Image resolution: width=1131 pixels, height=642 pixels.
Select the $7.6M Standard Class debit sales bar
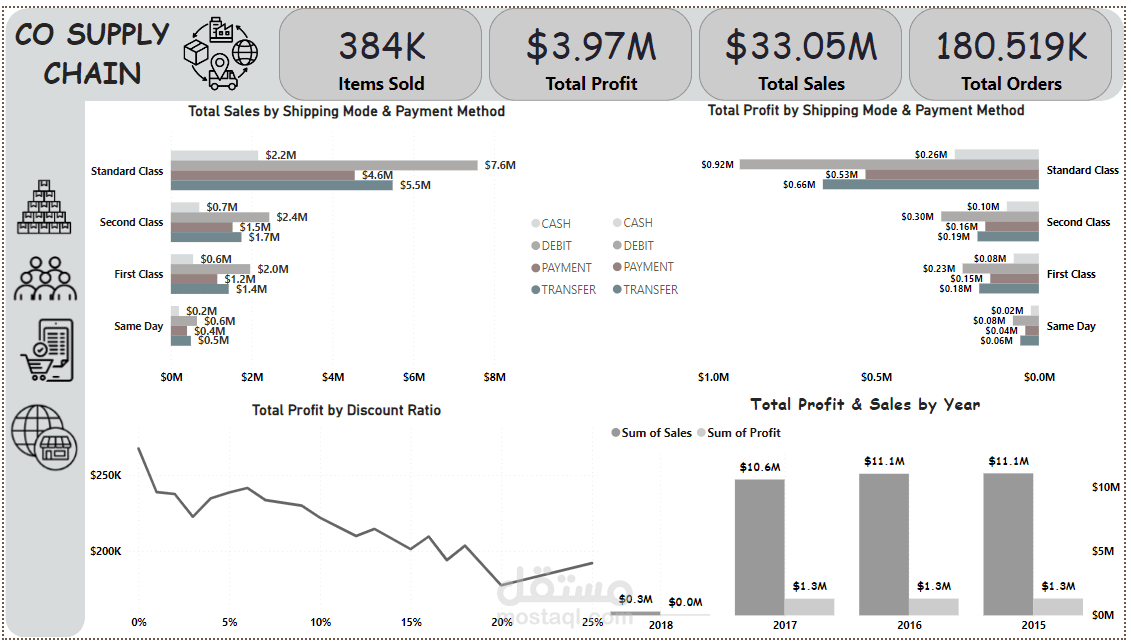tap(324, 165)
